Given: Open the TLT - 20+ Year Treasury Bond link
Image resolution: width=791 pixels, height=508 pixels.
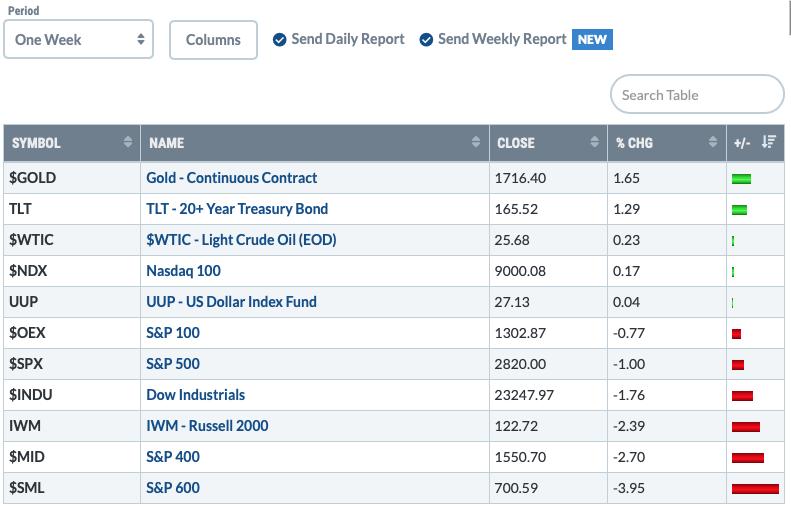Looking at the screenshot, I should [x=237, y=209].
